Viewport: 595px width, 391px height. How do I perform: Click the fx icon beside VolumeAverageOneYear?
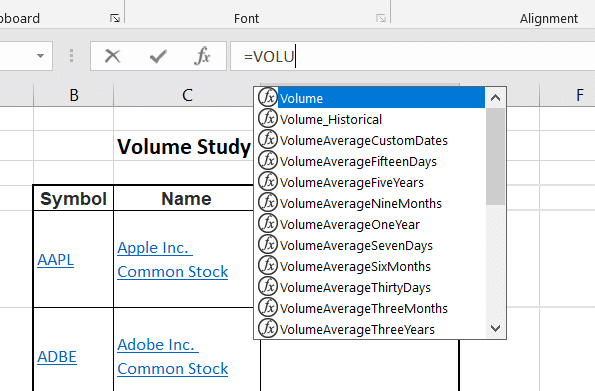pyautogui.click(x=268, y=223)
